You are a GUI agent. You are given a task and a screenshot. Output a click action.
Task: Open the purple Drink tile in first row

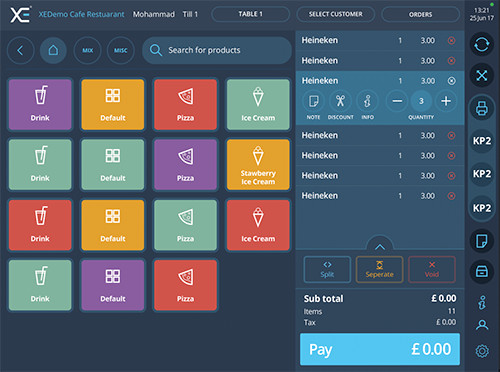click(x=40, y=104)
